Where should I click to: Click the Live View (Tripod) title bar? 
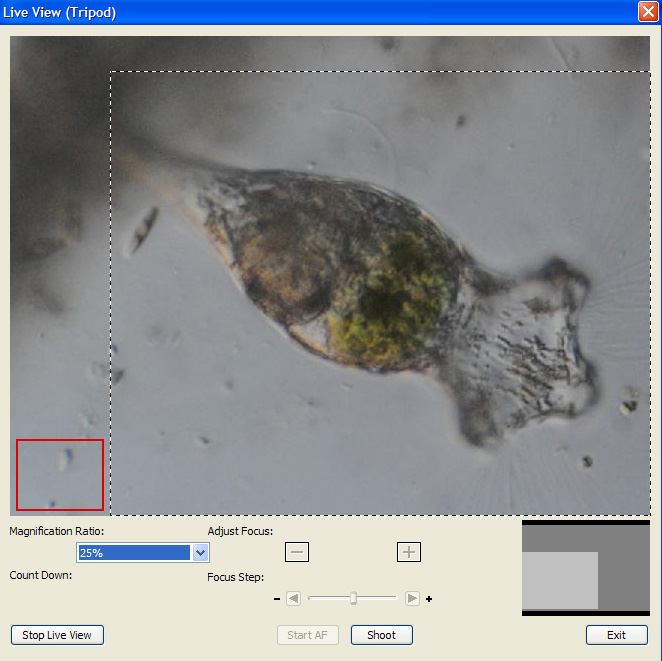tap(300, 12)
